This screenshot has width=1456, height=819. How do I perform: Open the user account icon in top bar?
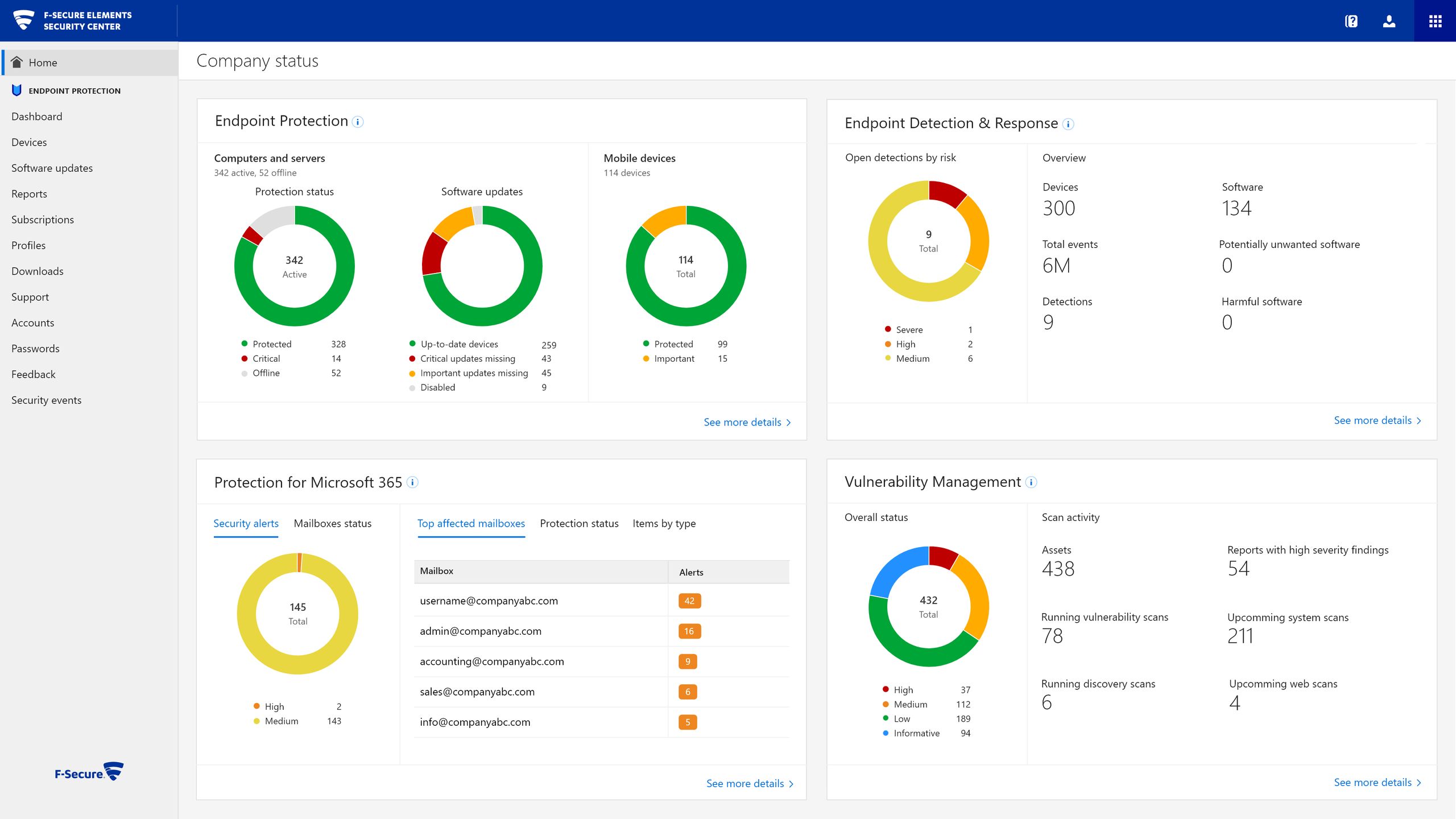[x=1389, y=20]
